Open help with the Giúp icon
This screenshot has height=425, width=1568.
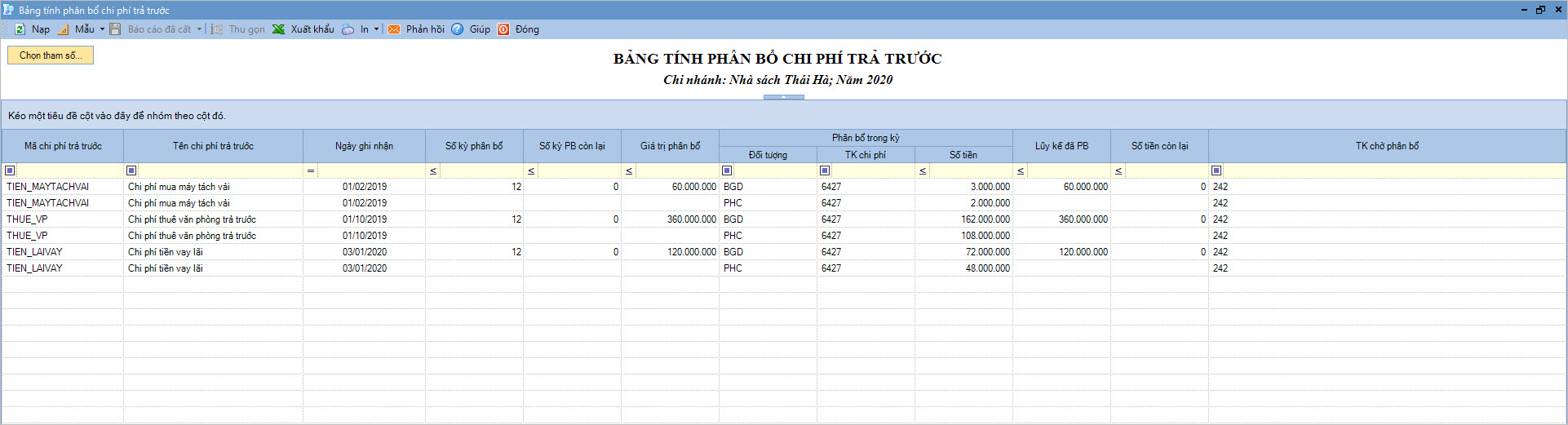[x=458, y=29]
